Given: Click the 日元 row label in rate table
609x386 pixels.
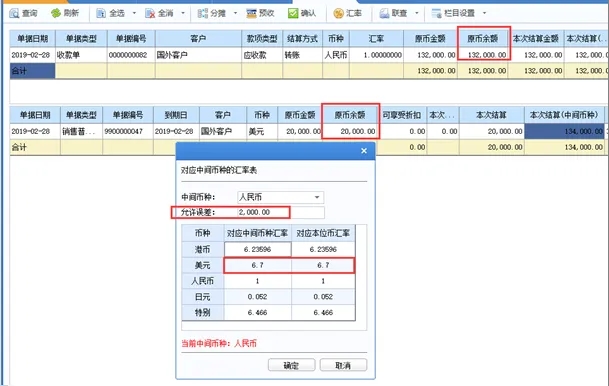Looking at the screenshot, I should 203,297.
